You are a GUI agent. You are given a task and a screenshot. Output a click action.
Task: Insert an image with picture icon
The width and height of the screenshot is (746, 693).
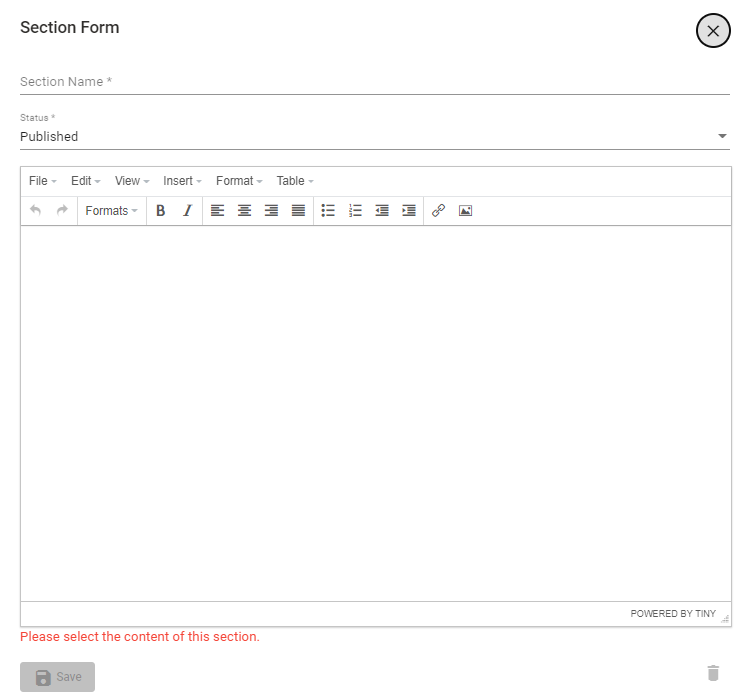pos(466,211)
